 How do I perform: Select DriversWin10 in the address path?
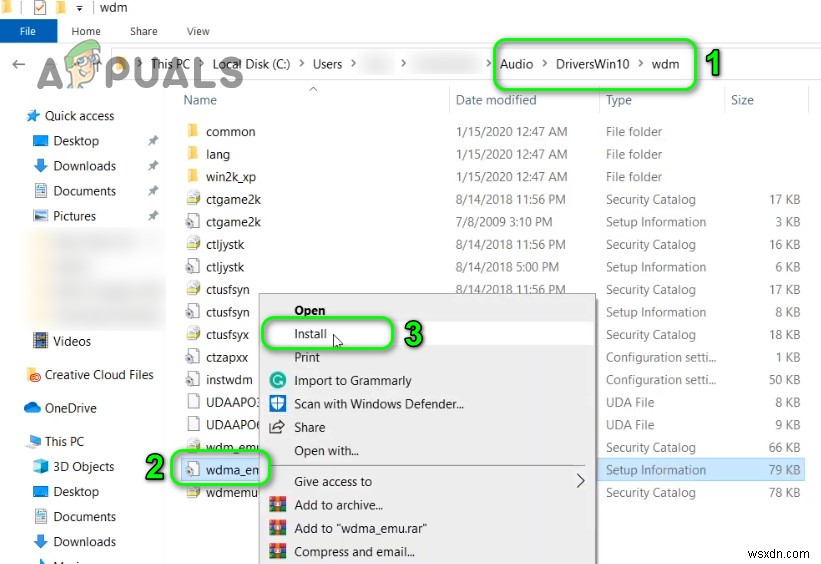pos(592,64)
